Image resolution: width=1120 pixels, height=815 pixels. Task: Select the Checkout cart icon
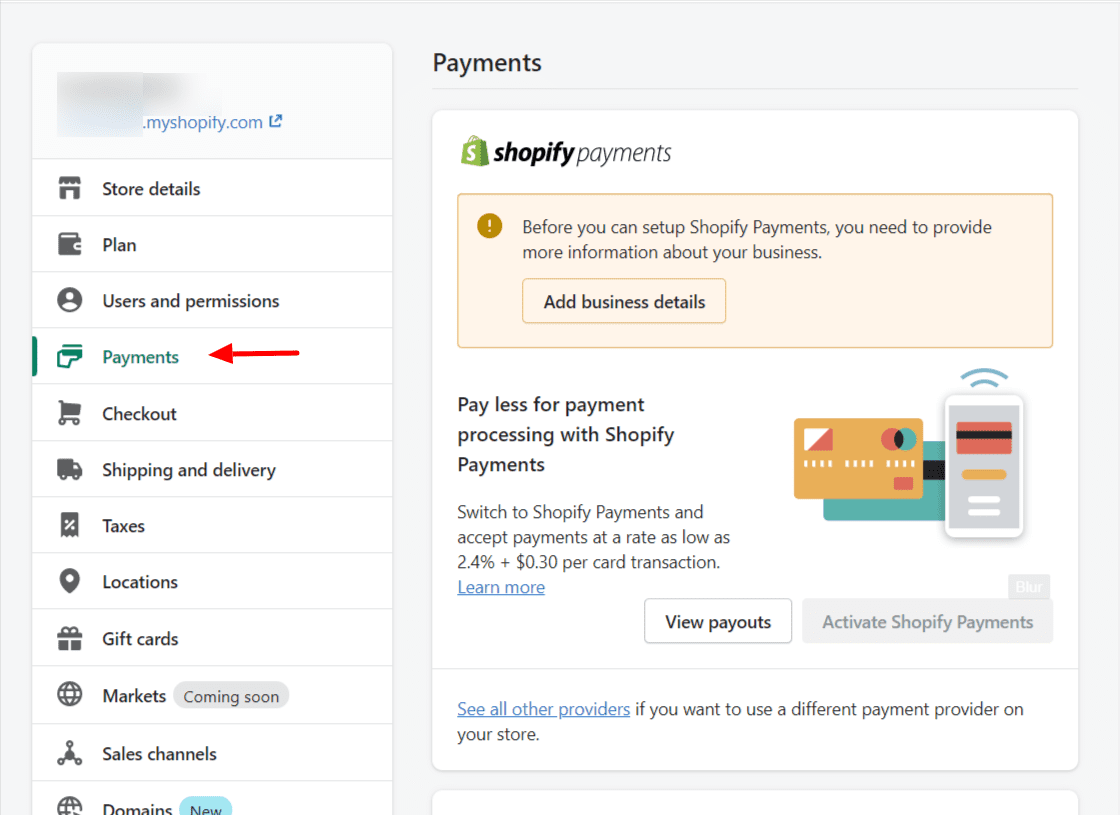(69, 413)
